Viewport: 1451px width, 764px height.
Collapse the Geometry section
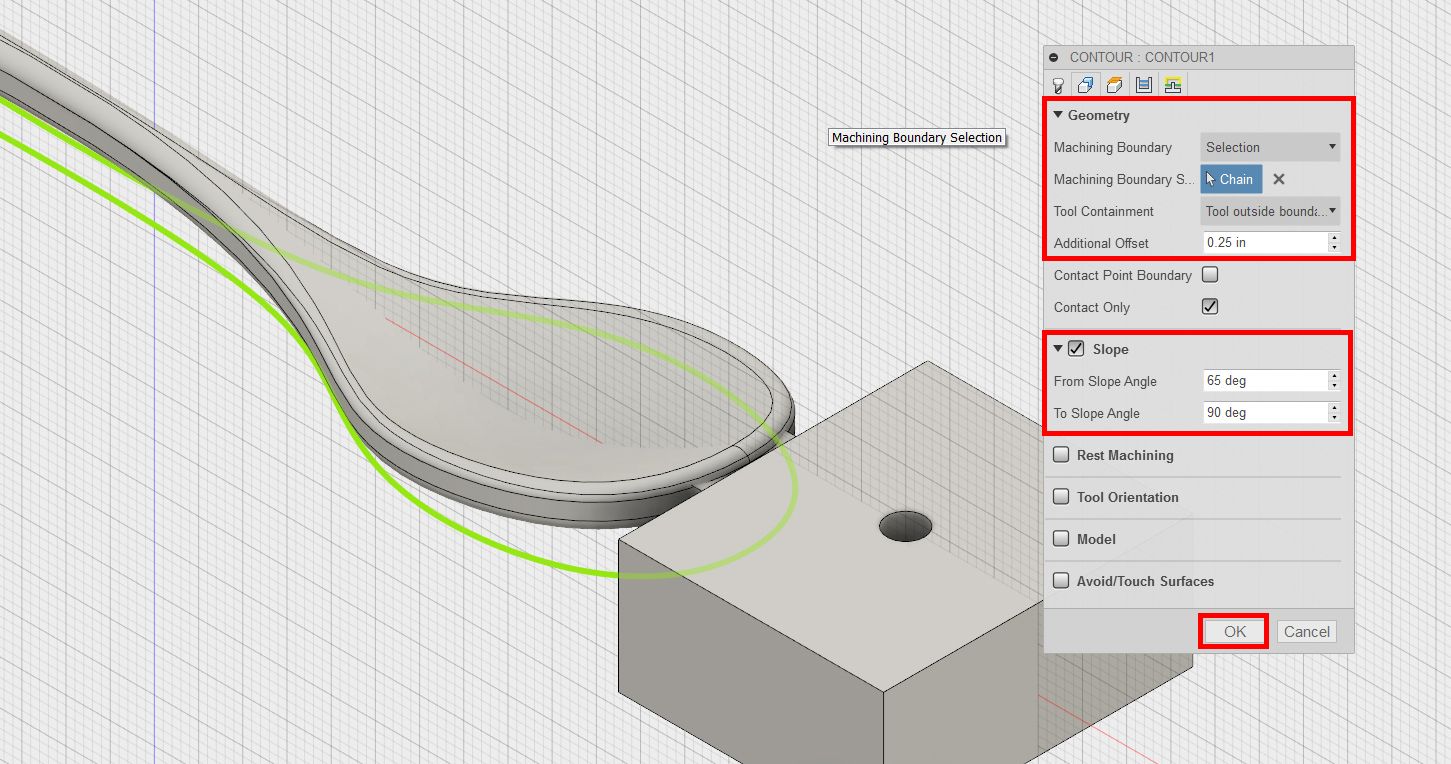click(1059, 115)
